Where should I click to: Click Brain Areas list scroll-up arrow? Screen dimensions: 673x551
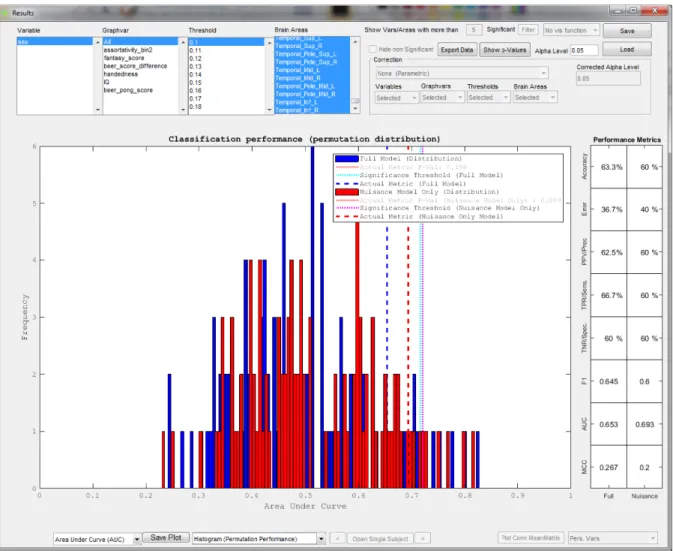(355, 42)
